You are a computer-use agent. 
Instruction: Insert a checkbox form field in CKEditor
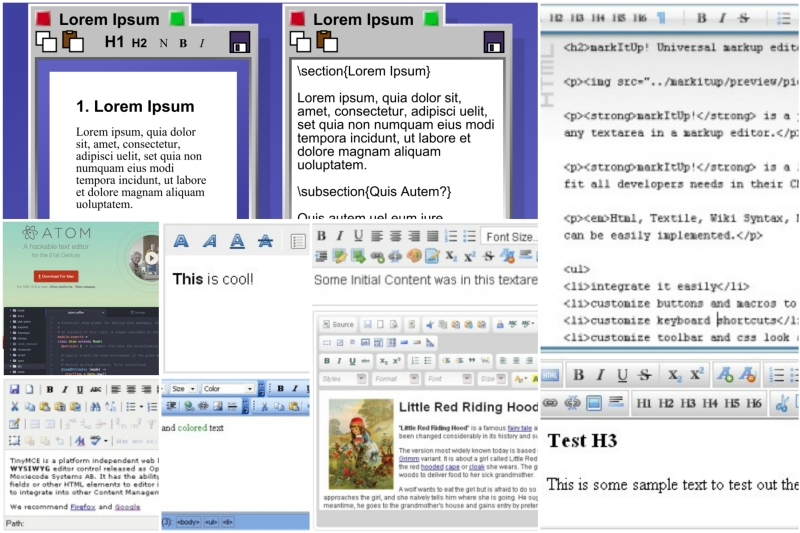340,343
